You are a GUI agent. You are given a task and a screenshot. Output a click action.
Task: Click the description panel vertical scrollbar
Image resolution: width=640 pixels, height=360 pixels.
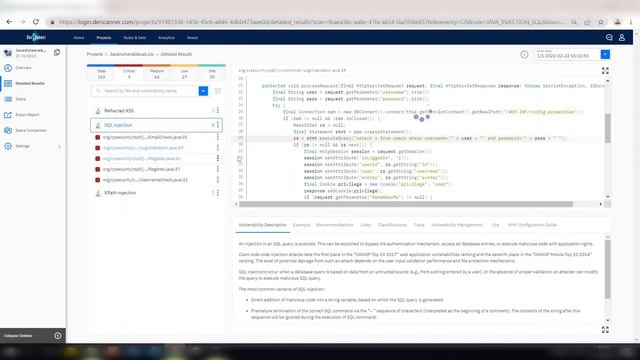pos(607,269)
